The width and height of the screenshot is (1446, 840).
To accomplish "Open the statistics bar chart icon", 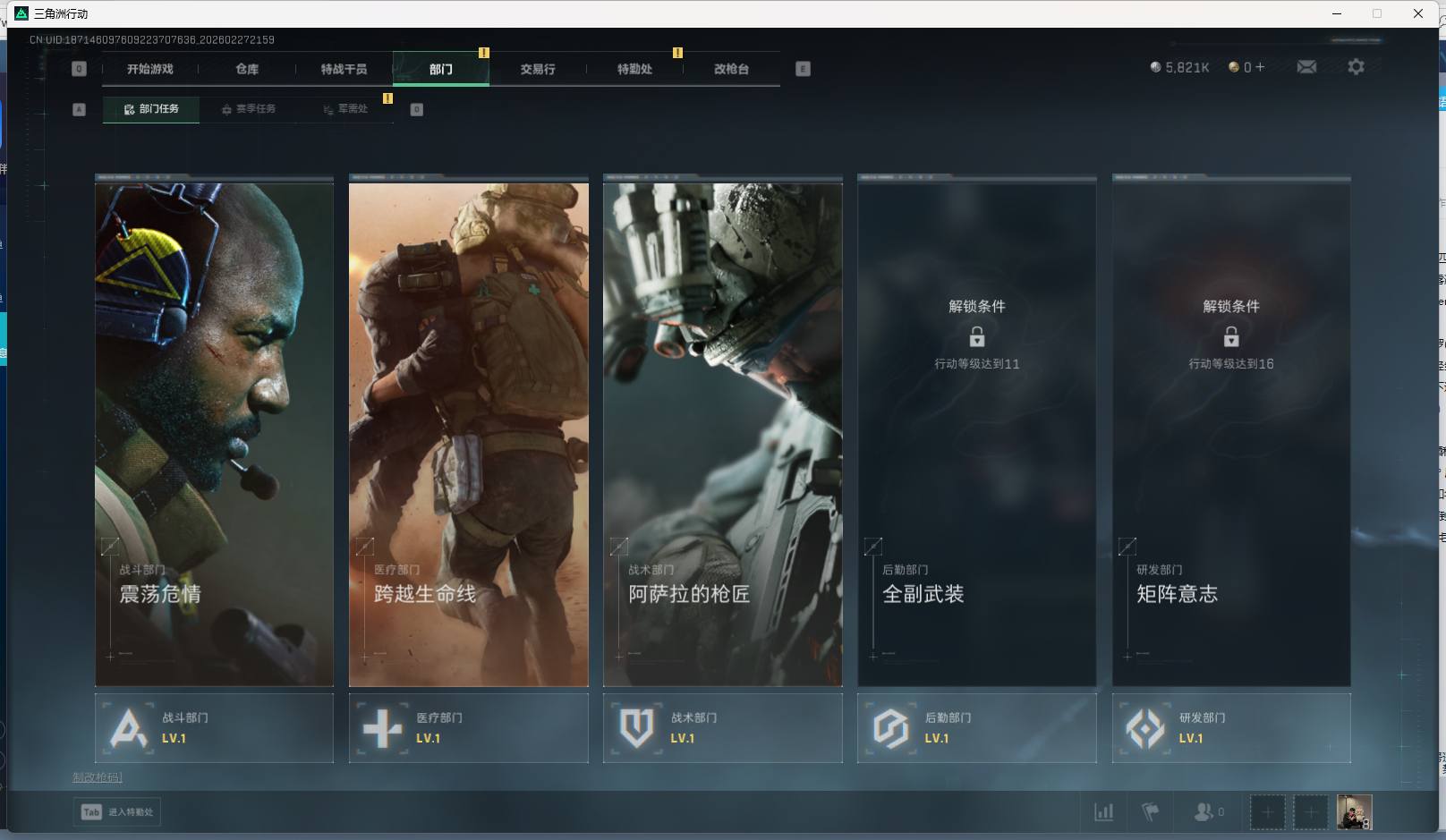I will pyautogui.click(x=1104, y=812).
